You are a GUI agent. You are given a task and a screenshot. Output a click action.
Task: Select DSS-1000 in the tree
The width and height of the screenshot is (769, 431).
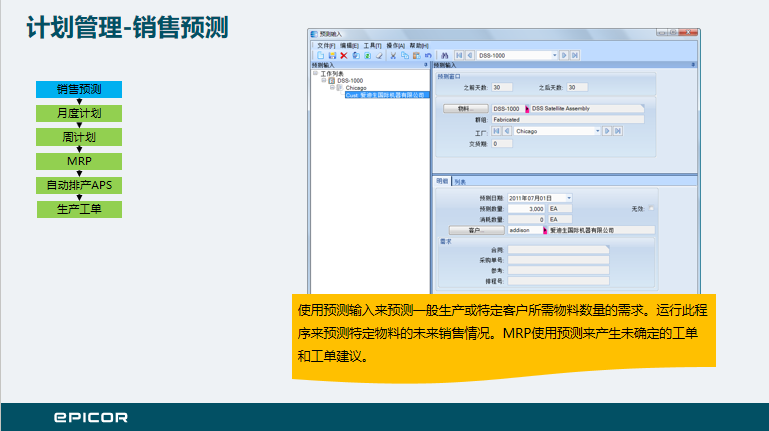coord(350,80)
